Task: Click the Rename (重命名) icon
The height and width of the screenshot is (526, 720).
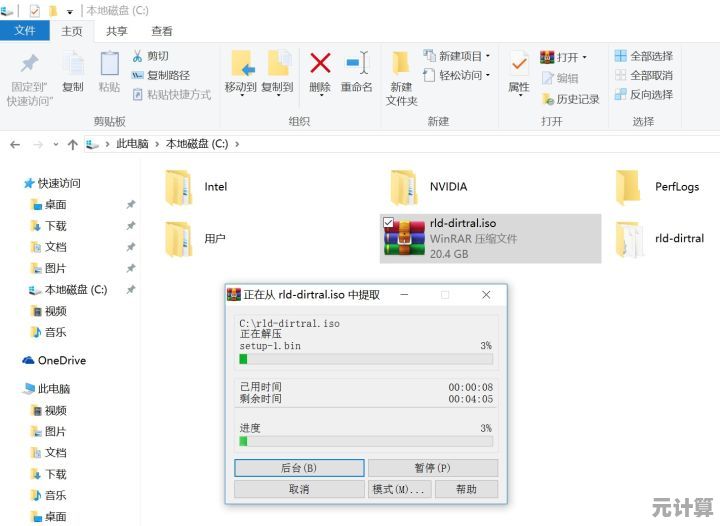Action: pyautogui.click(x=356, y=70)
